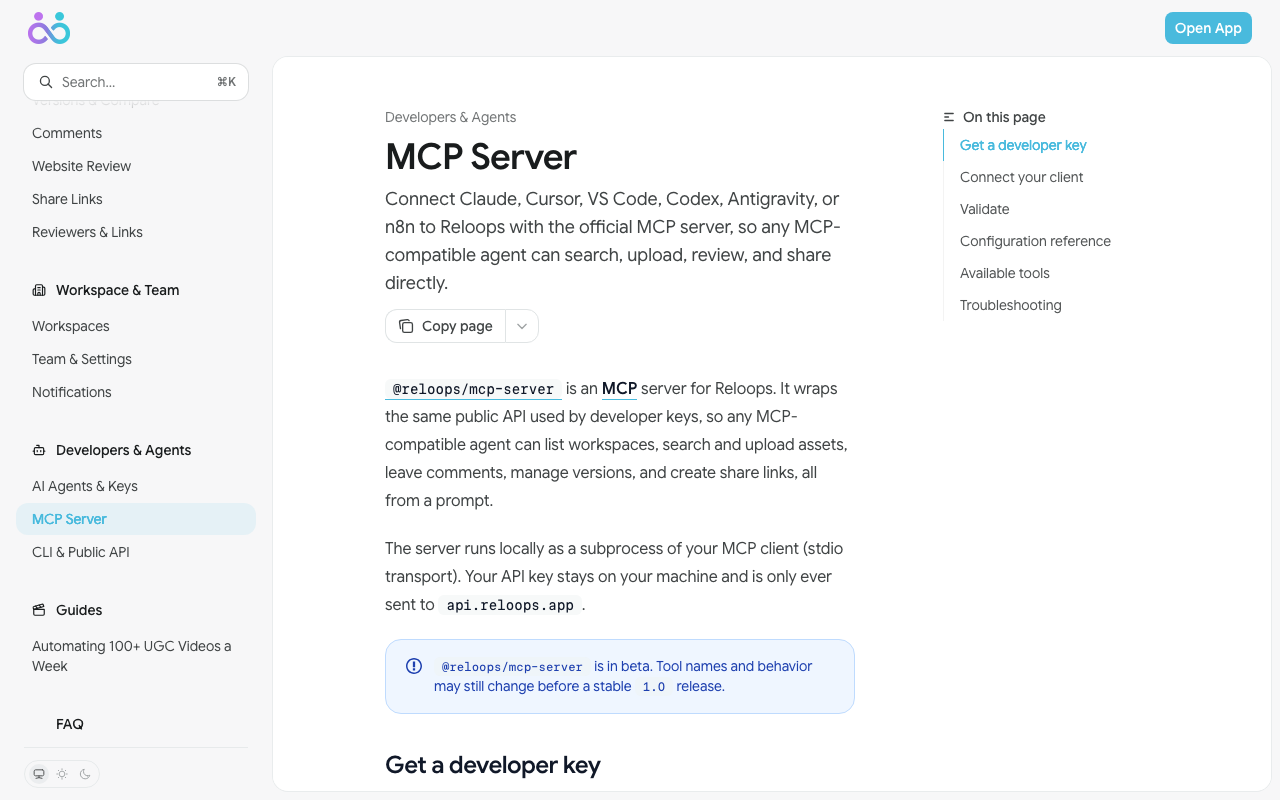Screen dimensions: 1280x800
Task: Click the beta notice info icon
Action: pos(414,666)
